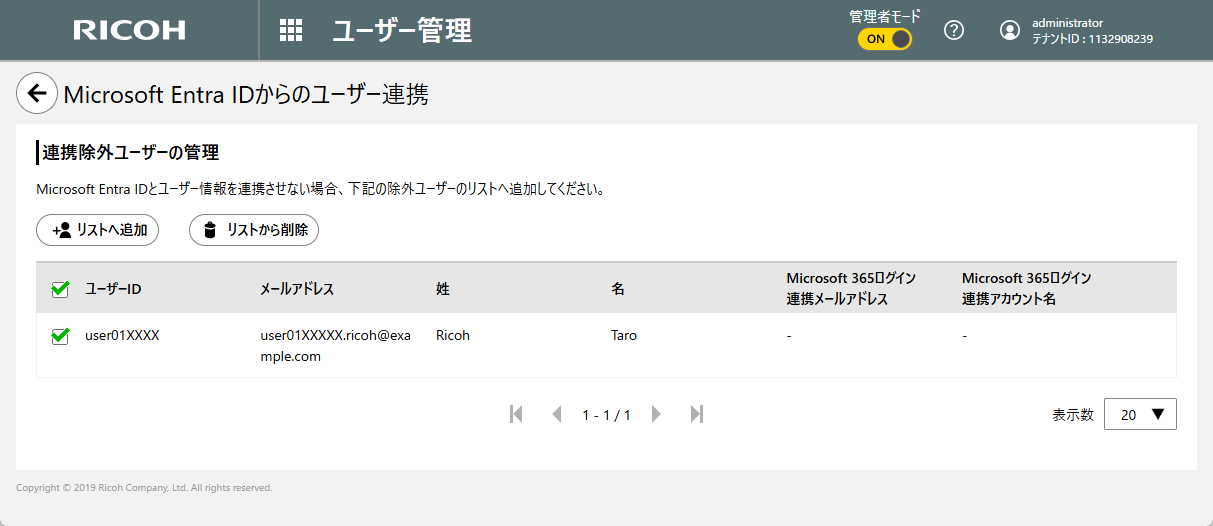Click the テナントID : 1132908239 text
Viewport: 1213px width, 526px height.
coord(1092,39)
